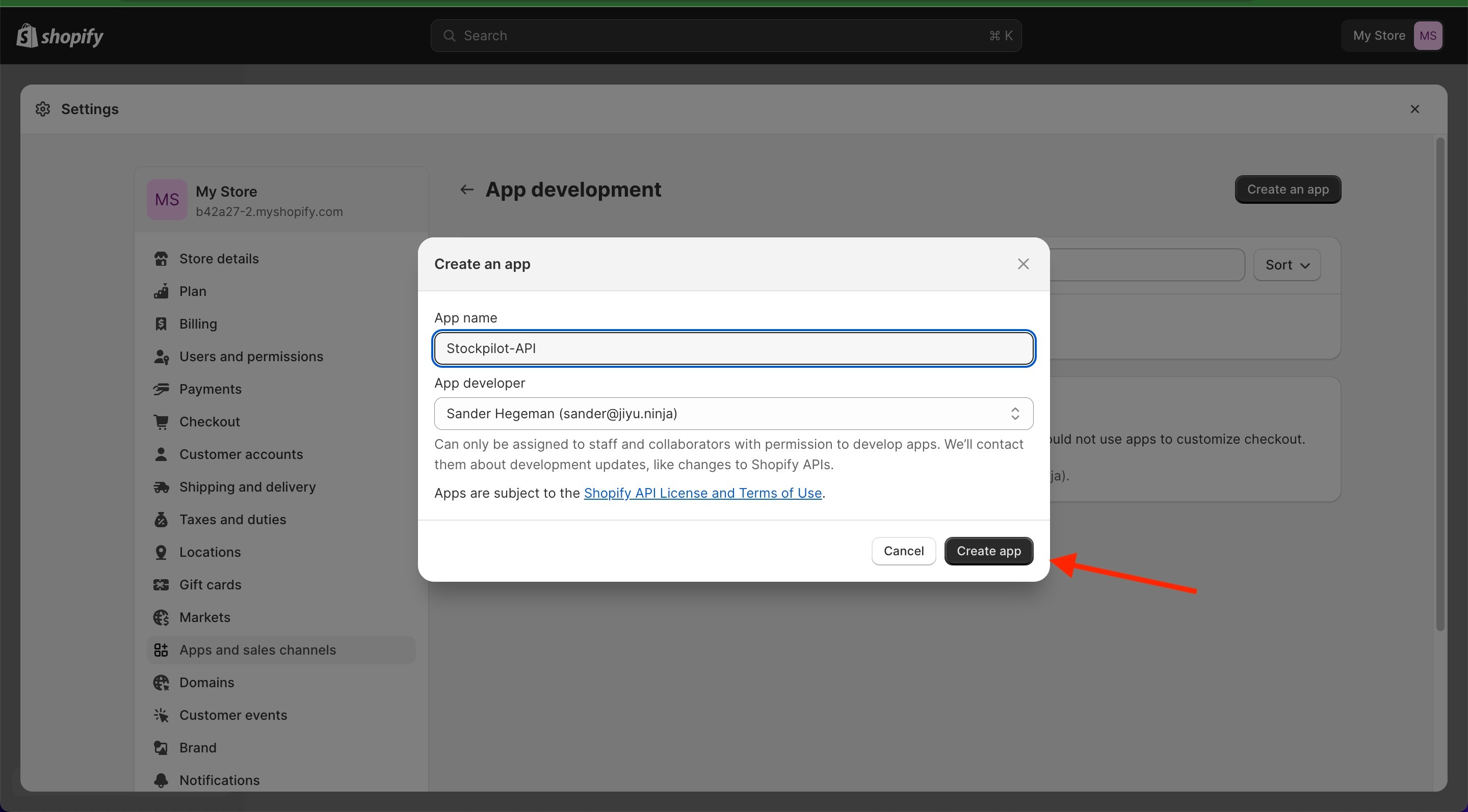Open the App developer dropdown
The image size is (1468, 812).
[x=733, y=414]
